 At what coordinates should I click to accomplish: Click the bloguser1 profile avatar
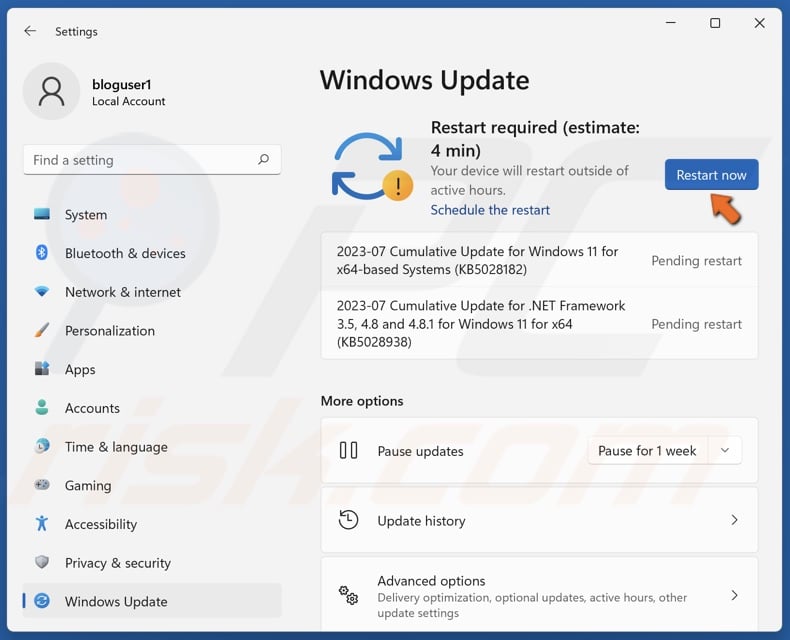click(51, 91)
